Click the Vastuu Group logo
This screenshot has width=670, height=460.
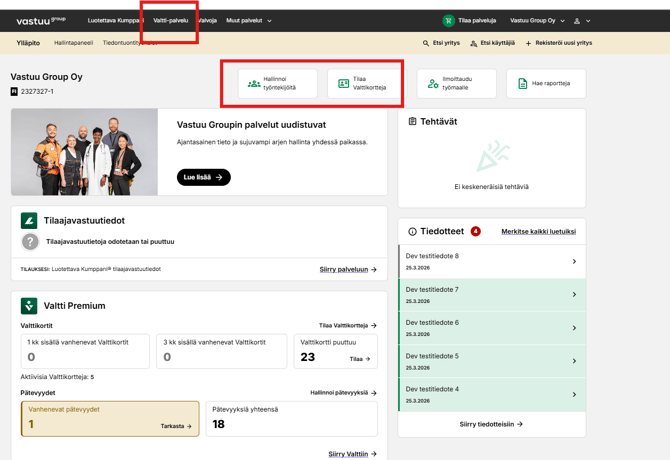click(41, 21)
